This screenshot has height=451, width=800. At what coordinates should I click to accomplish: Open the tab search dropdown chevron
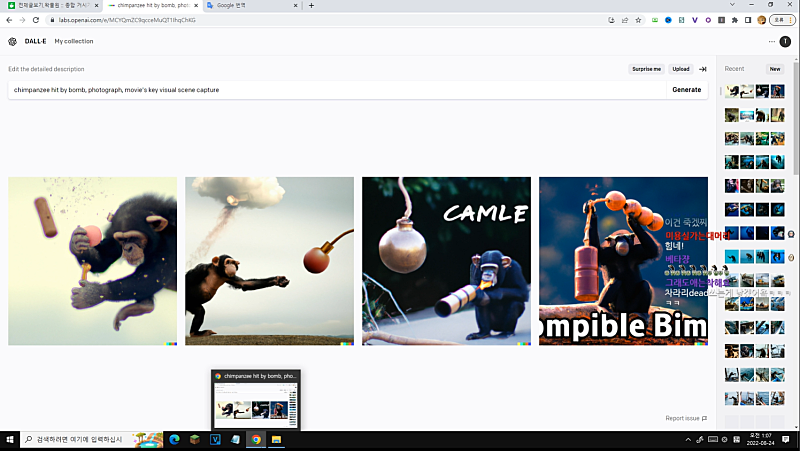pyautogui.click(x=732, y=5)
